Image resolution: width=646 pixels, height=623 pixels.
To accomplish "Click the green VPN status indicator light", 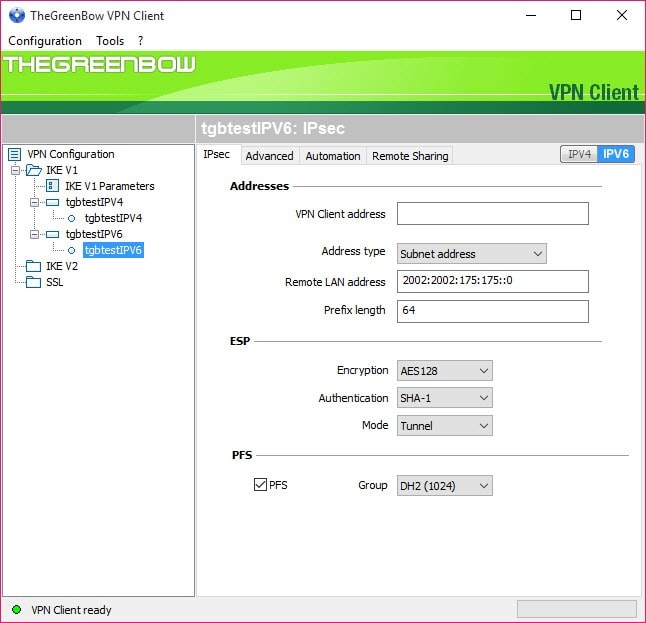I will tap(16, 609).
